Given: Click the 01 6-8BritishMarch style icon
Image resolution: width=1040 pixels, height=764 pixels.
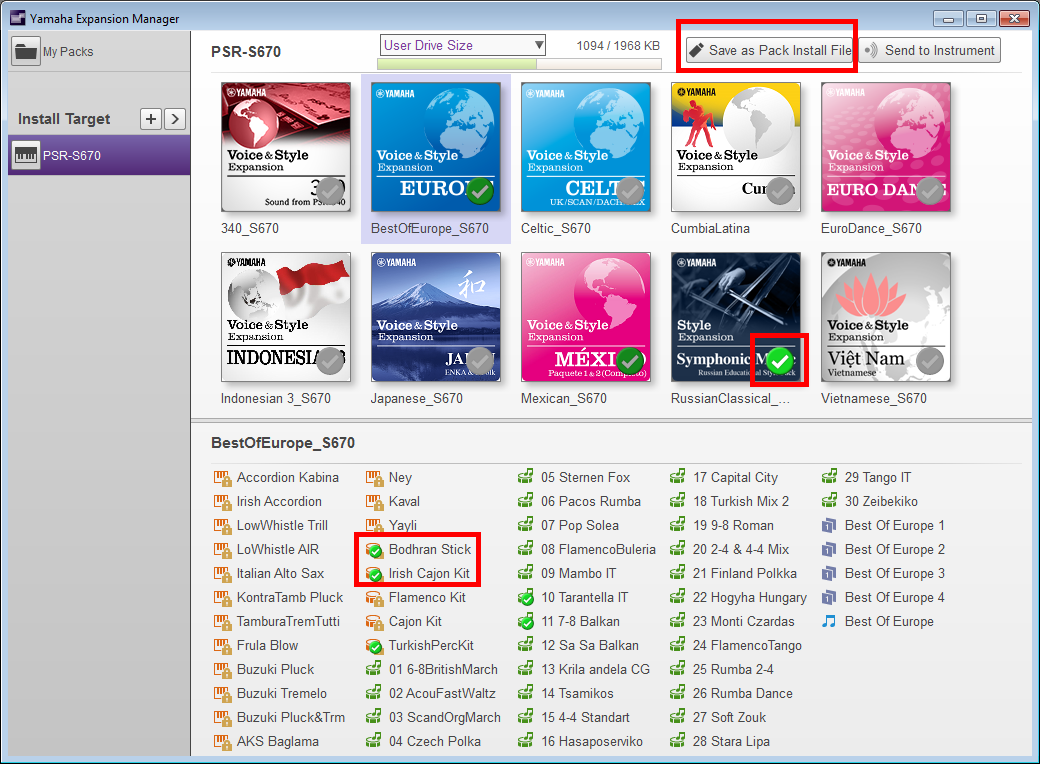Looking at the screenshot, I should pos(374,669).
